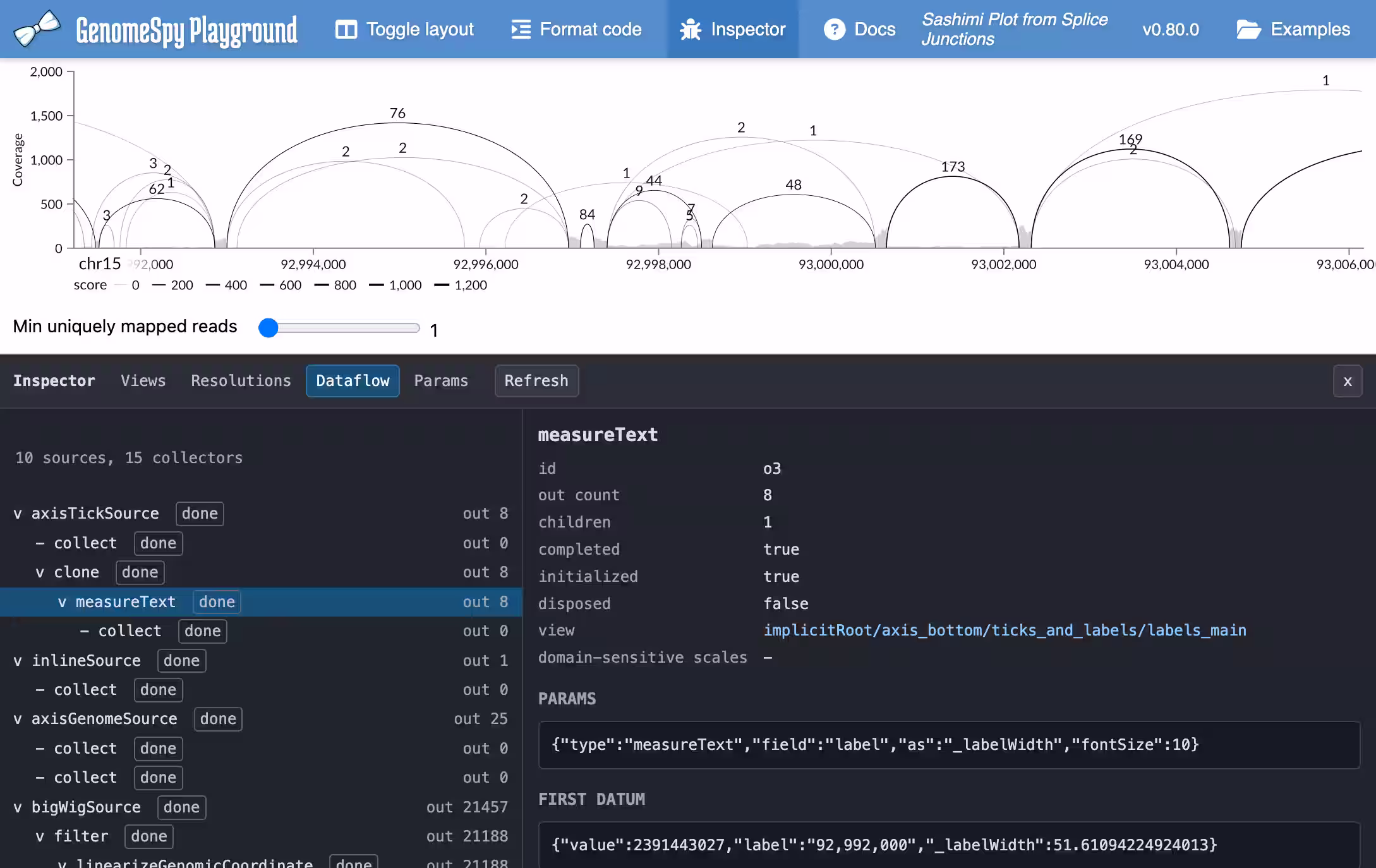Viewport: 1376px width, 868px height.
Task: Click the junction label 84 on the plot
Action: [x=587, y=215]
